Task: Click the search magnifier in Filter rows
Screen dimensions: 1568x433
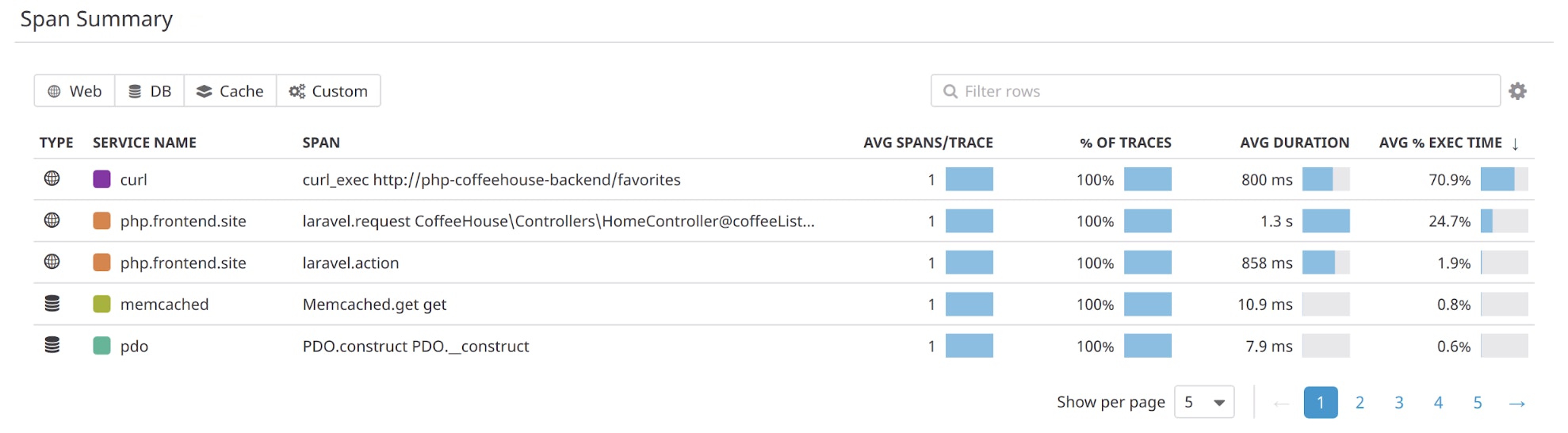Action: (x=950, y=91)
